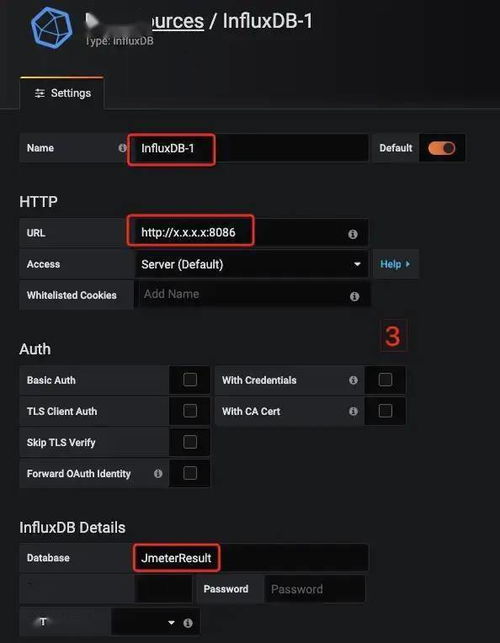
Task: Enable the Forward OAuth Identity checkbox
Action: point(190,473)
